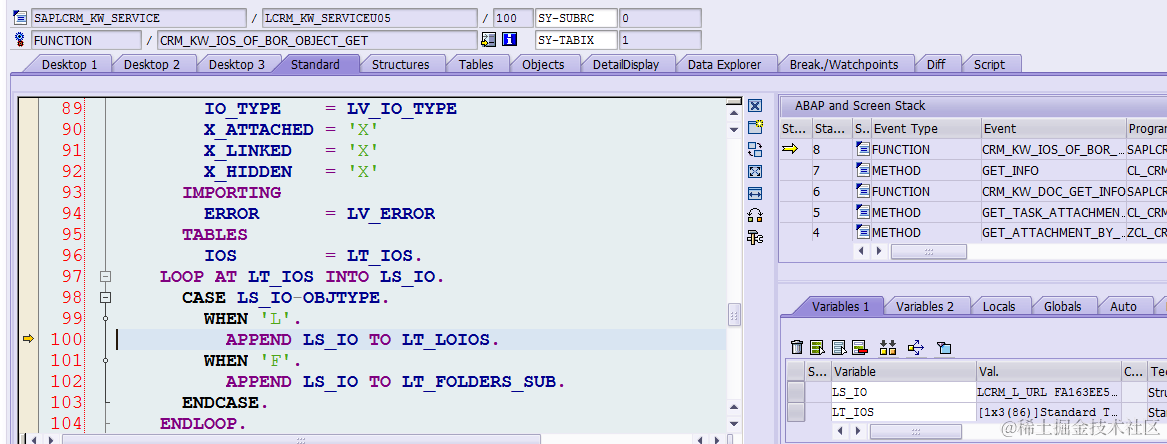Switch to the Auto tab
The width and height of the screenshot is (1167, 444).
pyautogui.click(x=1123, y=306)
